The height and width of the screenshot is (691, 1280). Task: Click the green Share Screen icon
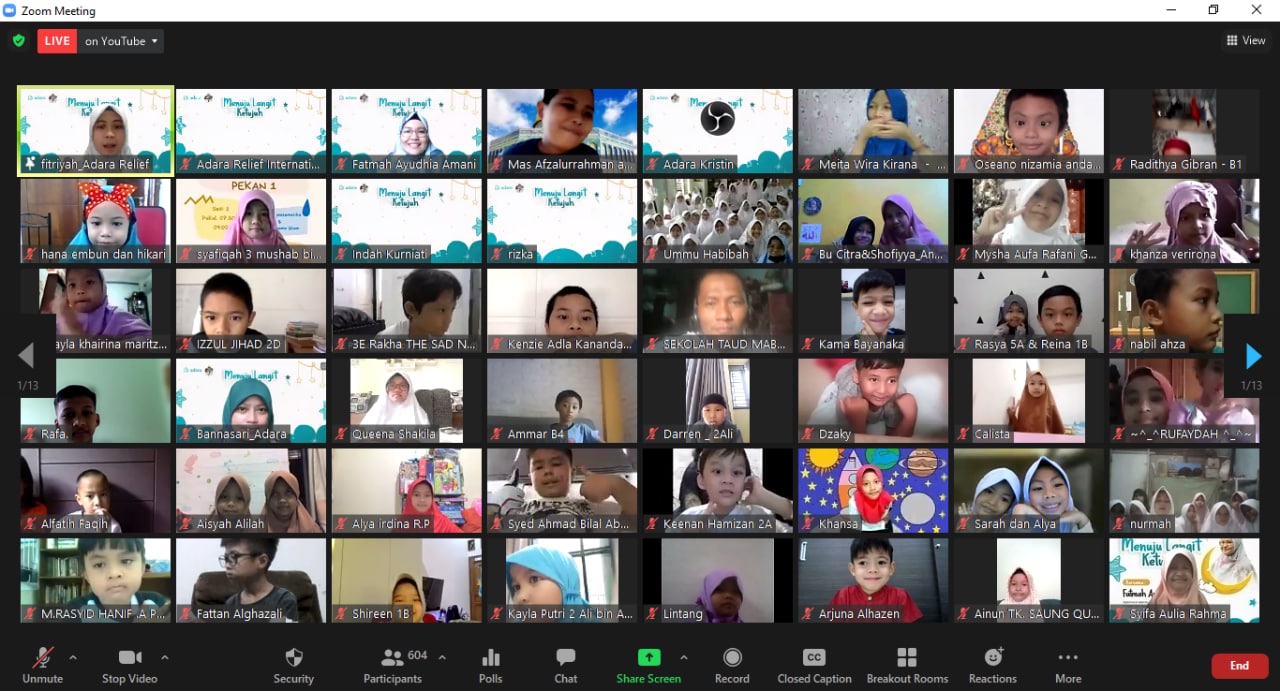click(x=649, y=658)
